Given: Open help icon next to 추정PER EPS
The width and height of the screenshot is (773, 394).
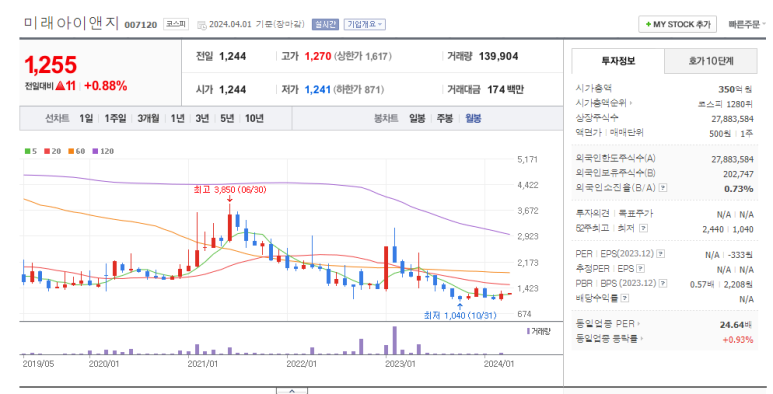Looking at the screenshot, I should pos(640,269).
